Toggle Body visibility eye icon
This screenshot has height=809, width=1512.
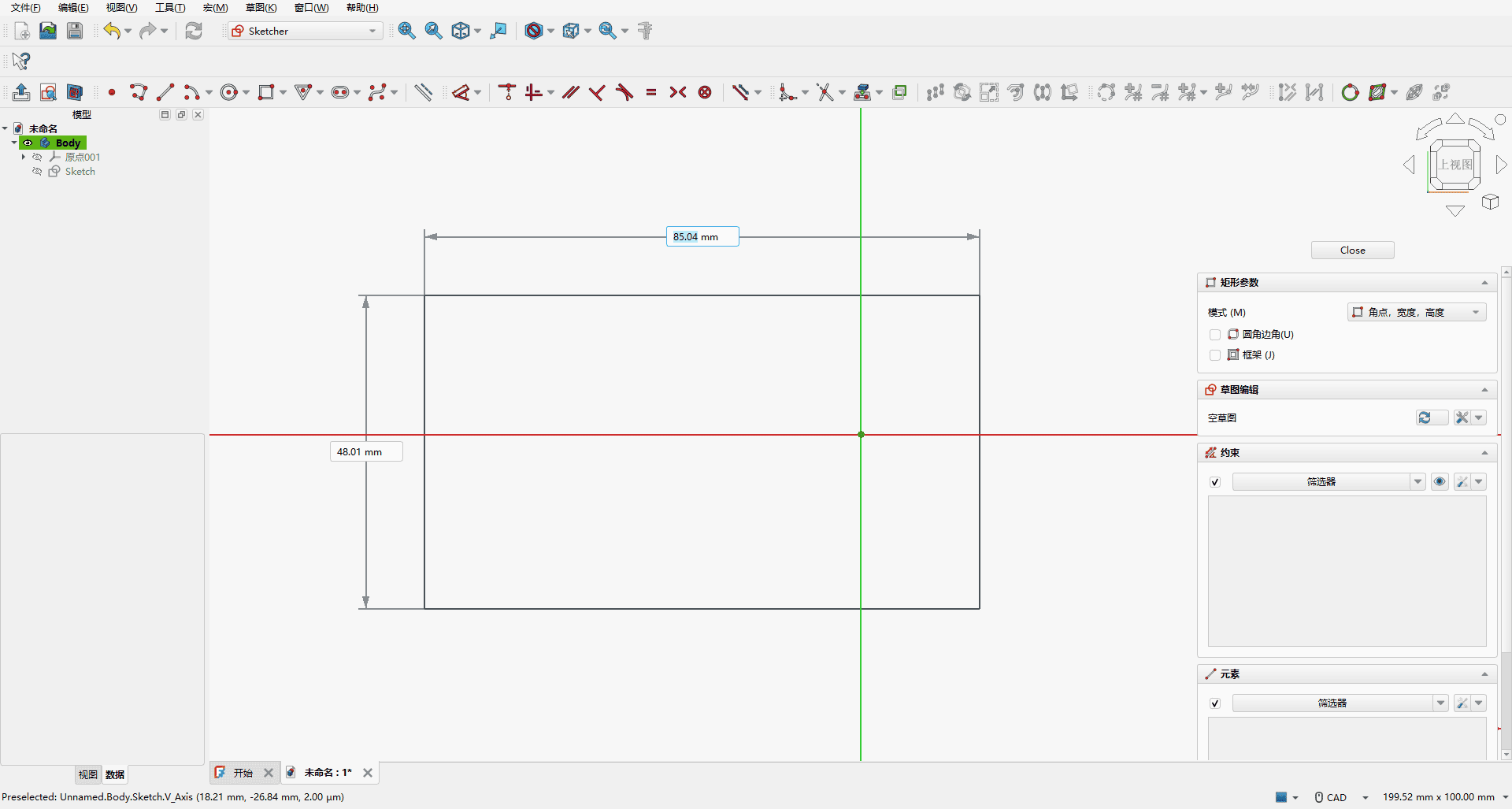click(x=28, y=143)
